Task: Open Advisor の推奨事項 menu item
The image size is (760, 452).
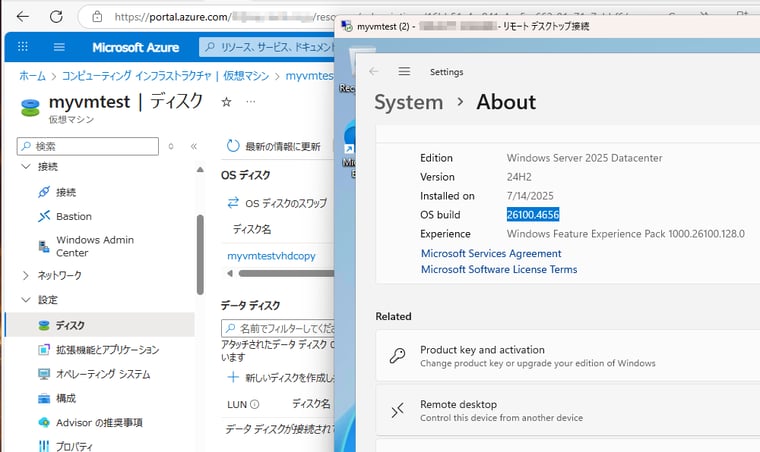Action: 99,422
